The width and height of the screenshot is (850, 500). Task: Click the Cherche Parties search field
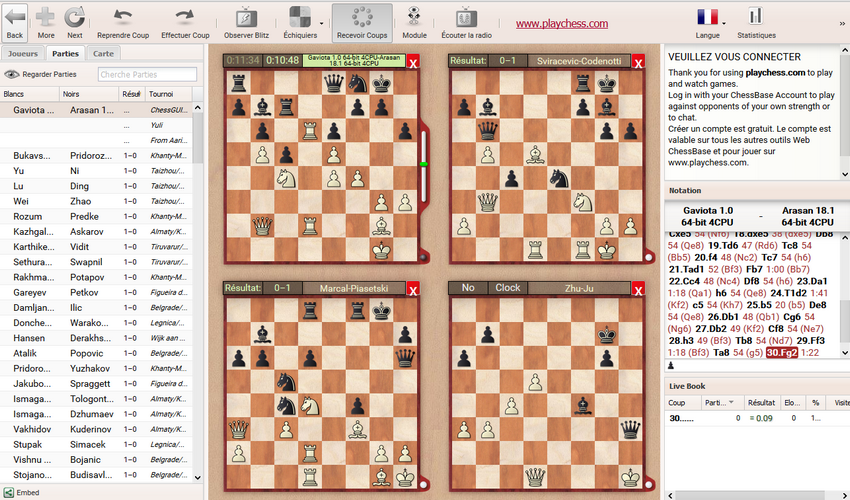[x=147, y=74]
